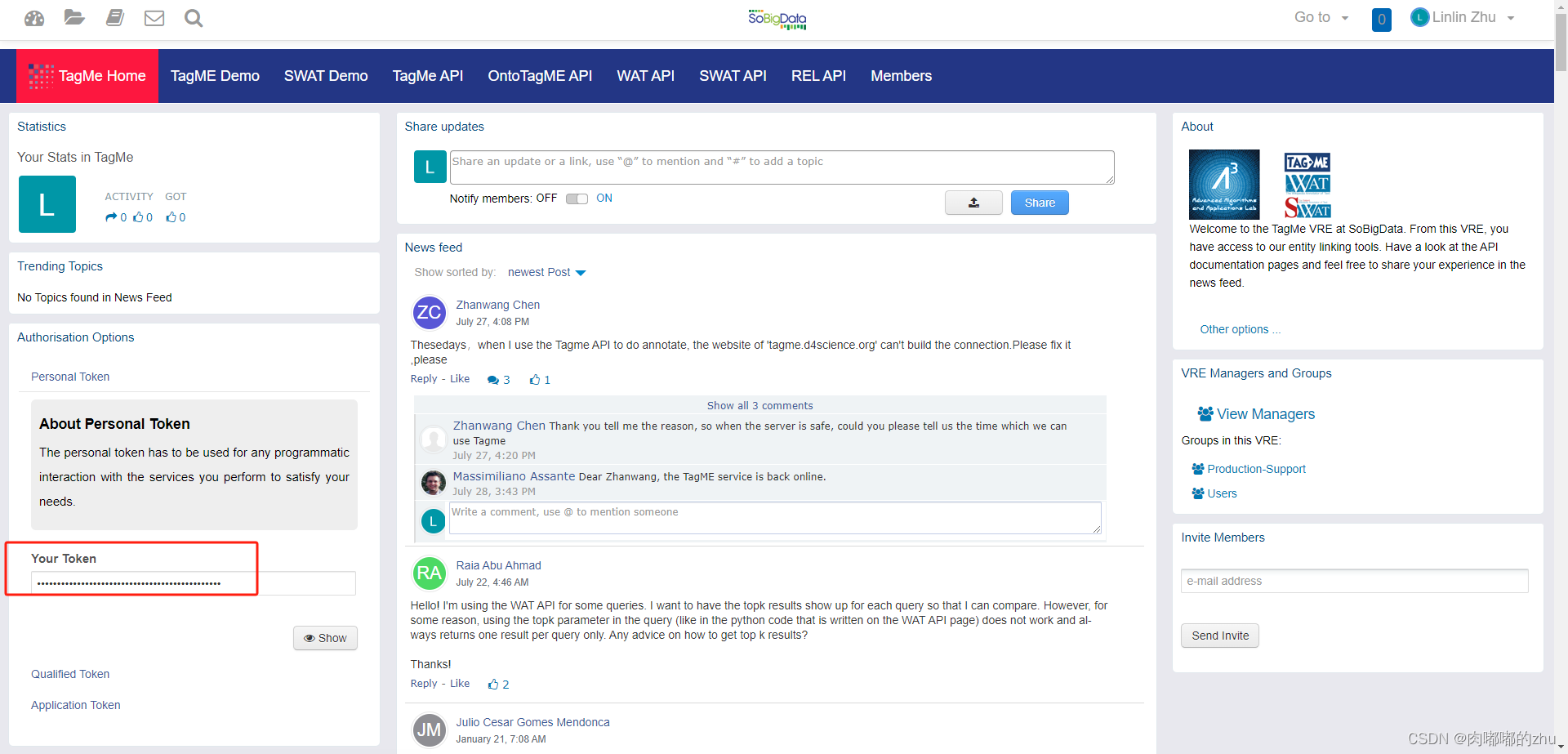The height and width of the screenshot is (754, 1568).
Task: Focus the Share an update text box
Action: (x=782, y=167)
